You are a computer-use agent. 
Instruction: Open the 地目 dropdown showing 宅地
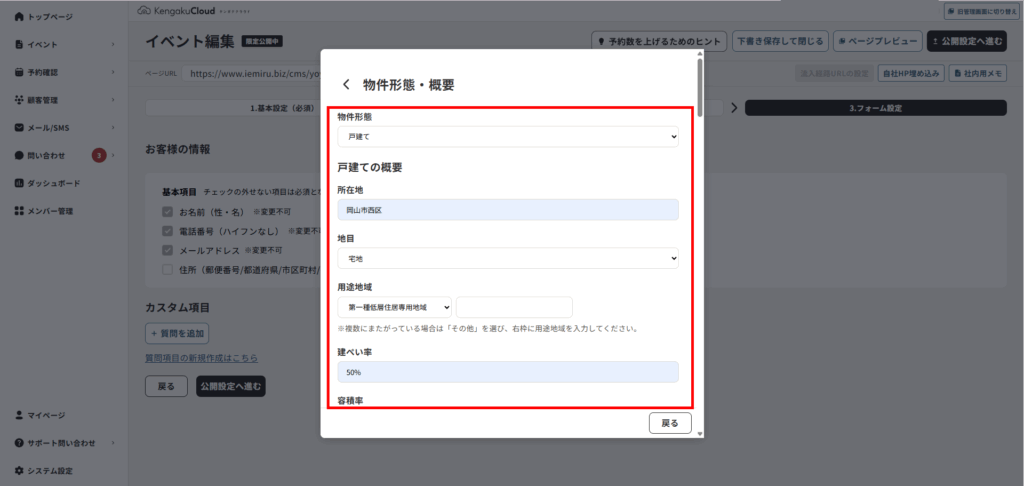(x=508, y=259)
